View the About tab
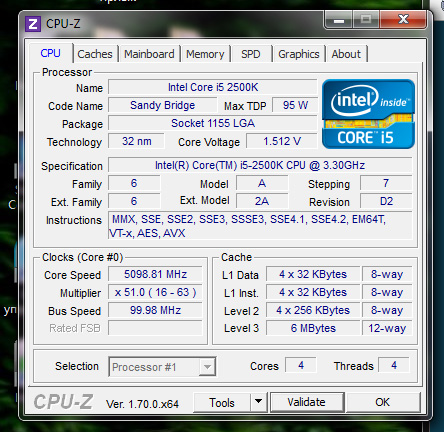Image resolution: width=444 pixels, height=432 pixels. click(346, 54)
